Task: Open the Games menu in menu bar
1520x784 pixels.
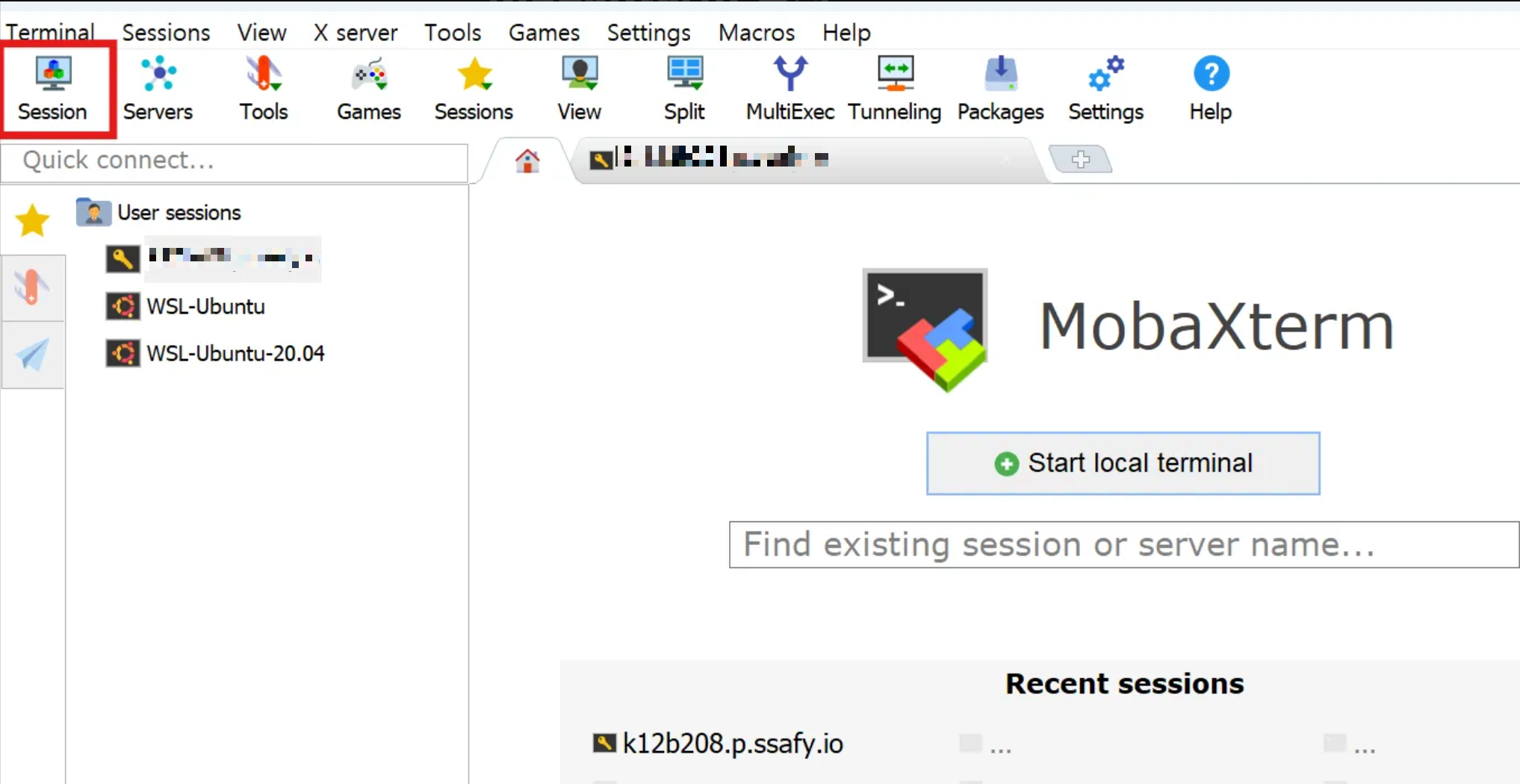Action: tap(544, 32)
